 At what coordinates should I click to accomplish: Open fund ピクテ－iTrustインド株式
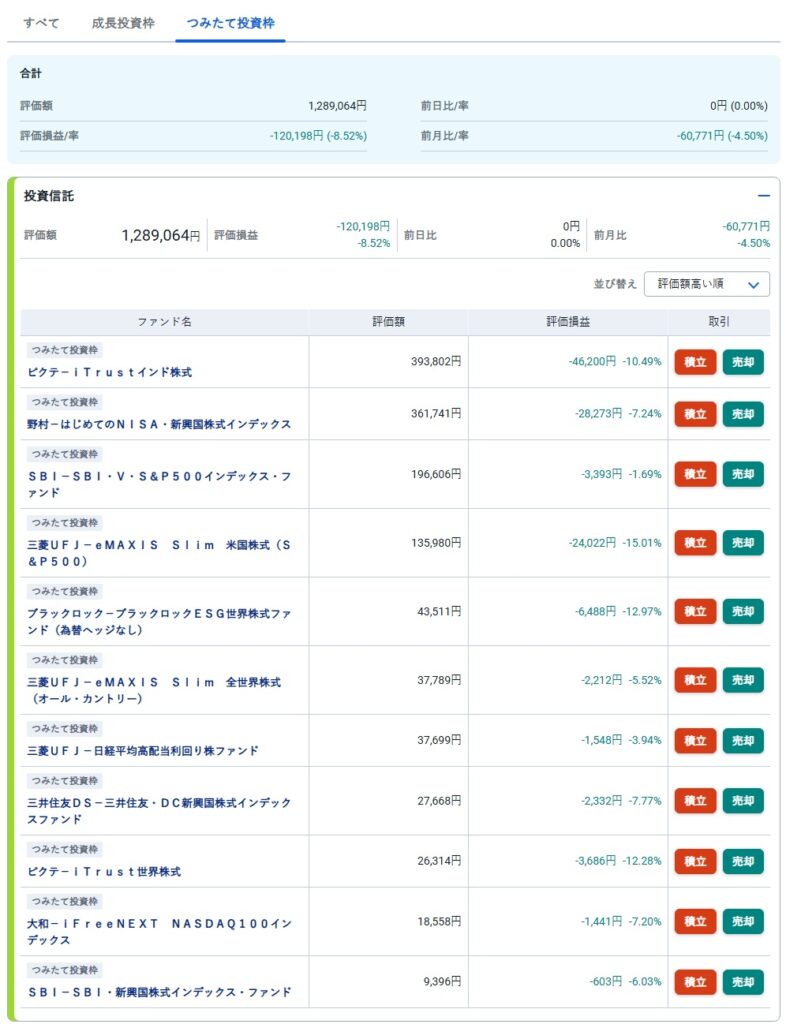[x=110, y=372]
